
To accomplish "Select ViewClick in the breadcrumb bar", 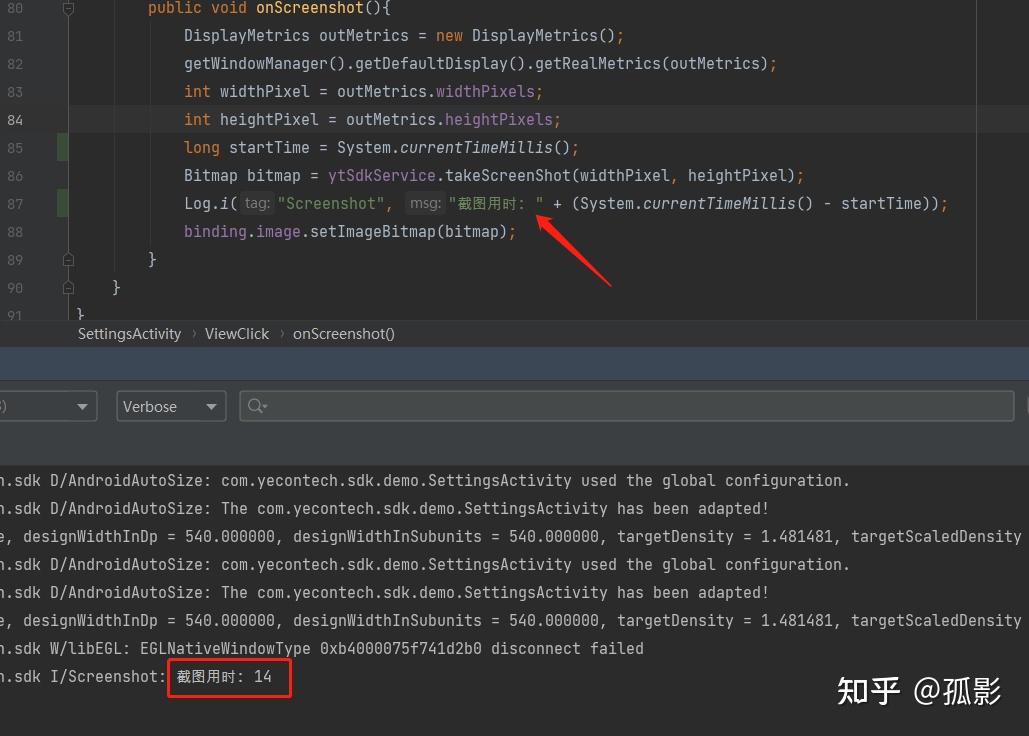I will tap(237, 333).
